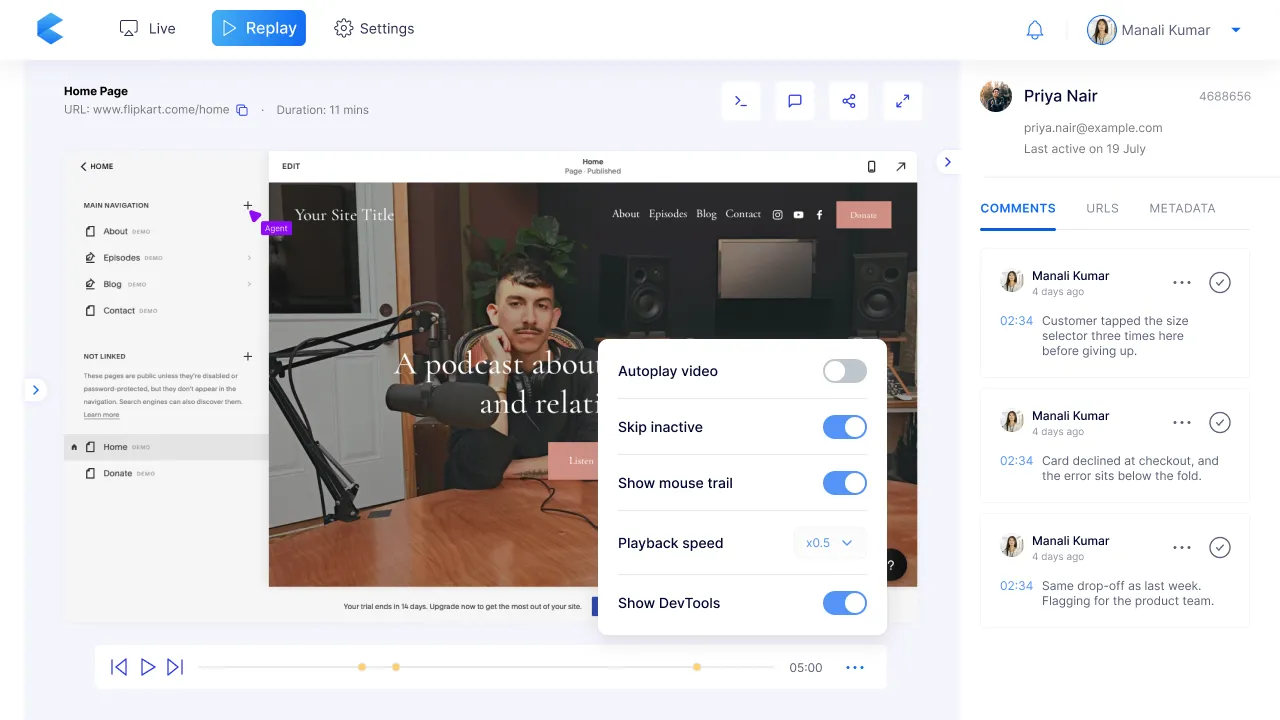This screenshot has width=1280, height=720.
Task: Skip to previous replay segment
Action: [x=119, y=667]
